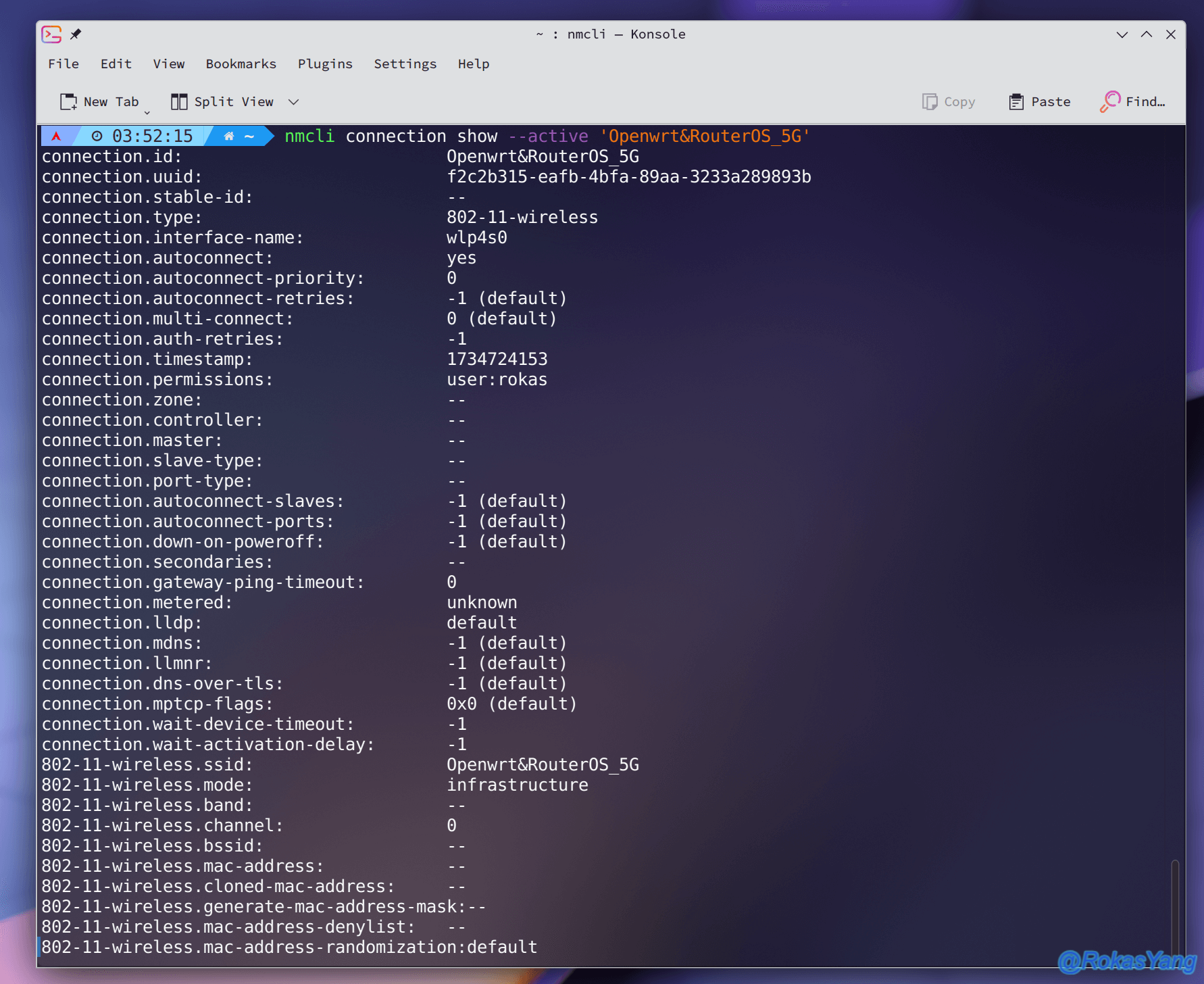Click the value '802-11-wireless' of connection.type
The height and width of the screenshot is (984, 1204).
(522, 217)
